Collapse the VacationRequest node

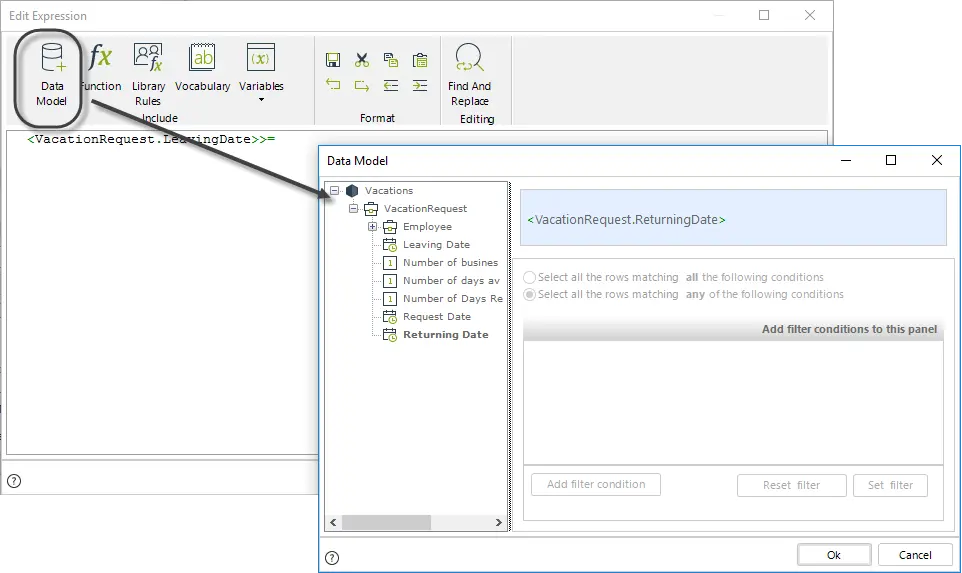tap(353, 209)
